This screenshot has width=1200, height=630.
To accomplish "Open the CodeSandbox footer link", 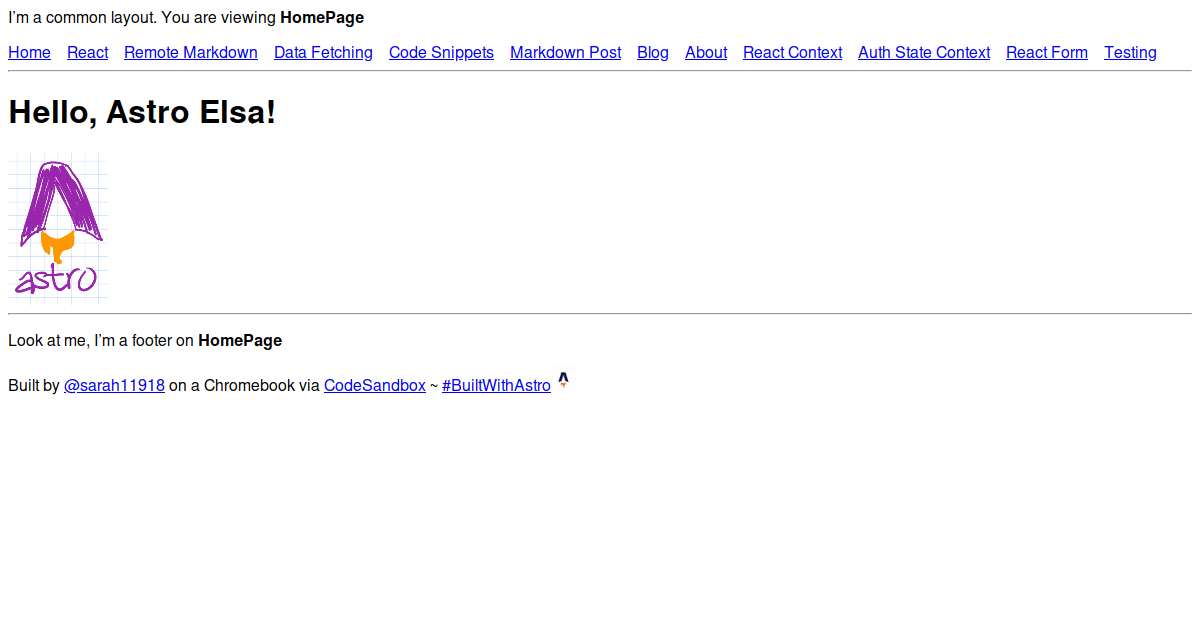I will coord(374,386).
